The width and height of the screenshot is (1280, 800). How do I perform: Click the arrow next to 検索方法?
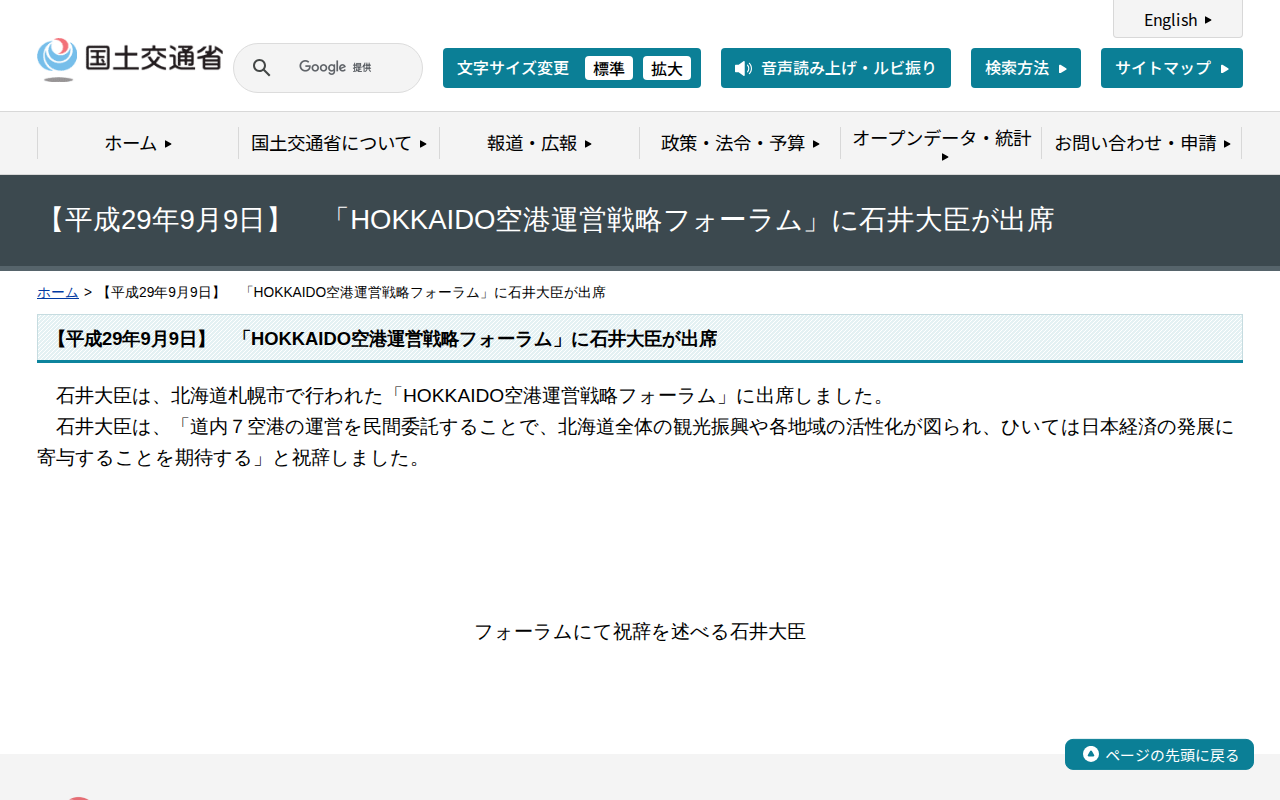point(1063,68)
